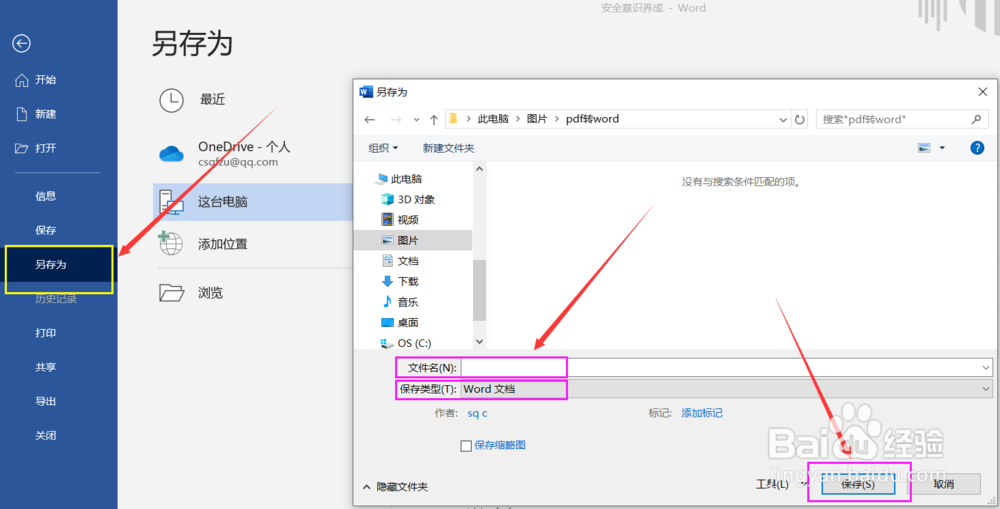Click 此电脑 in the address path

(x=493, y=119)
